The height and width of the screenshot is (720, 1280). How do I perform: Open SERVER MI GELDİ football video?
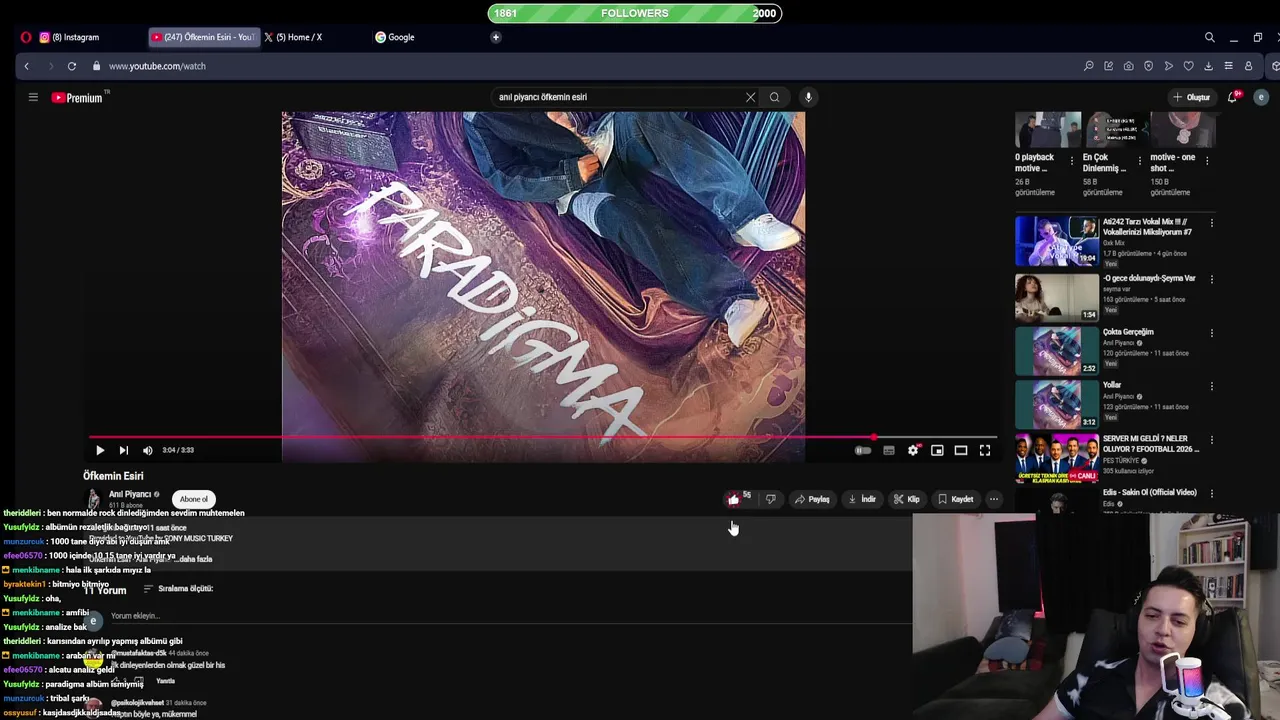pyautogui.click(x=1151, y=444)
